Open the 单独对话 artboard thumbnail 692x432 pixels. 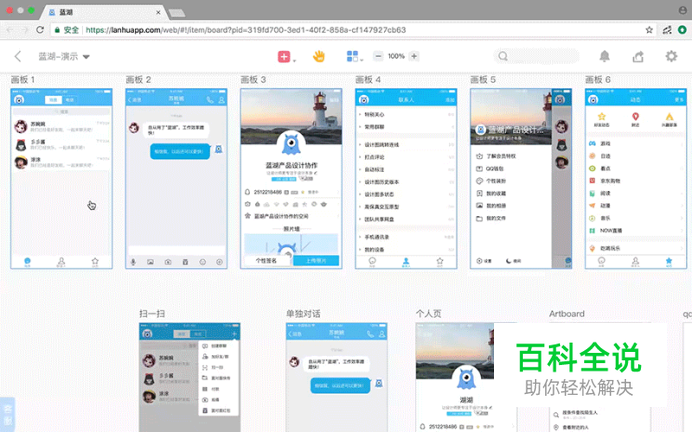337,377
